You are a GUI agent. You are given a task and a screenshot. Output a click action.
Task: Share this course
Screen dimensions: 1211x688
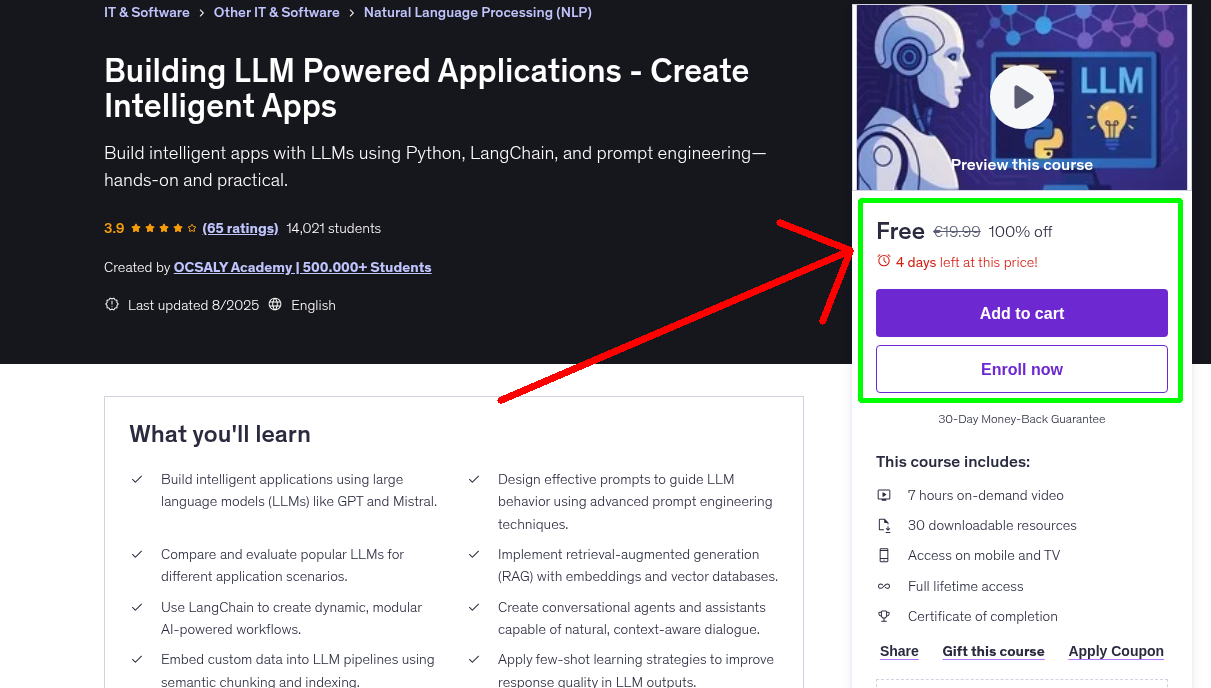click(x=899, y=651)
